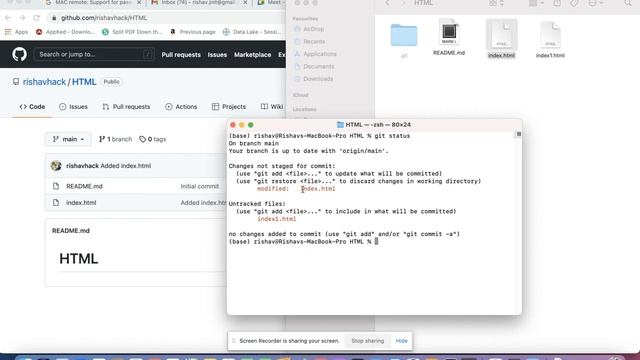Open README.md in GitHub file list
Screen dimensions: 640x360
click(x=84, y=186)
